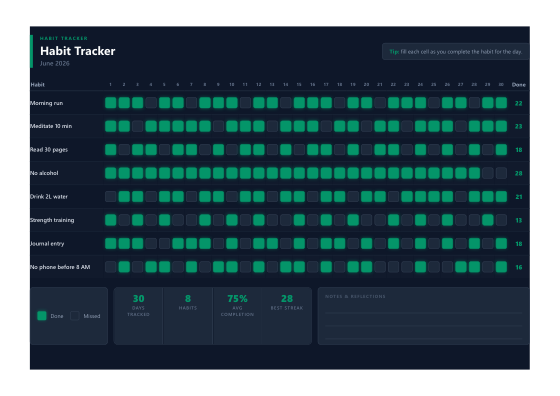This screenshot has height=396, width=560.
Task: Mark Drink 2L water day 1 done
Action: pyautogui.click(x=111, y=196)
